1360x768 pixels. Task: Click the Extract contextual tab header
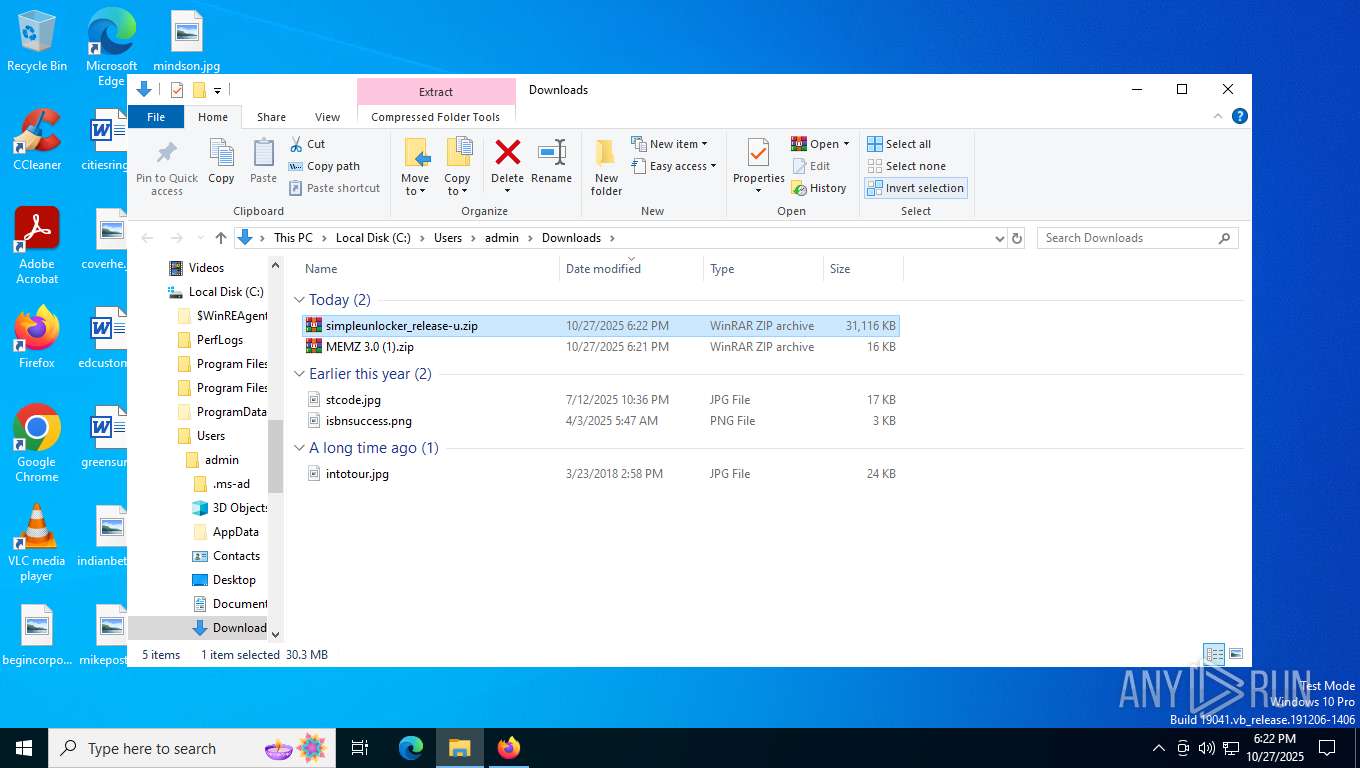(x=436, y=92)
